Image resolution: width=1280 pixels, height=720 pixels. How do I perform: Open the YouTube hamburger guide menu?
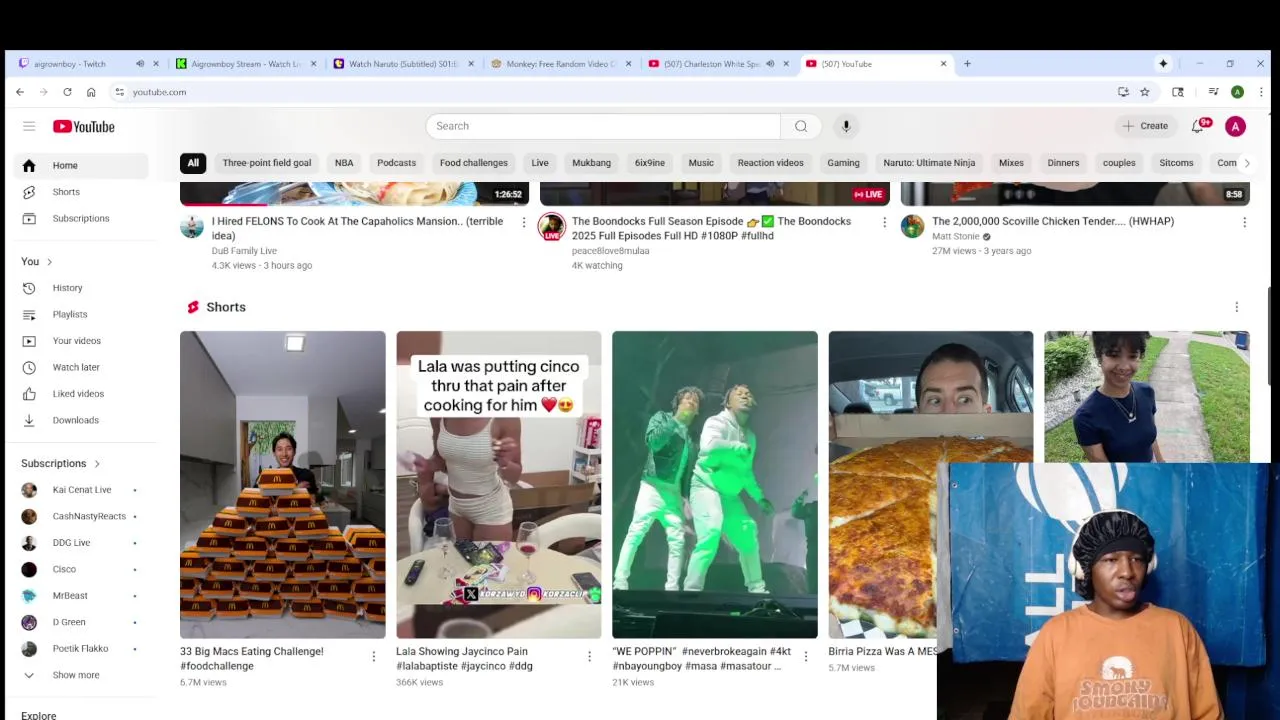(29, 126)
